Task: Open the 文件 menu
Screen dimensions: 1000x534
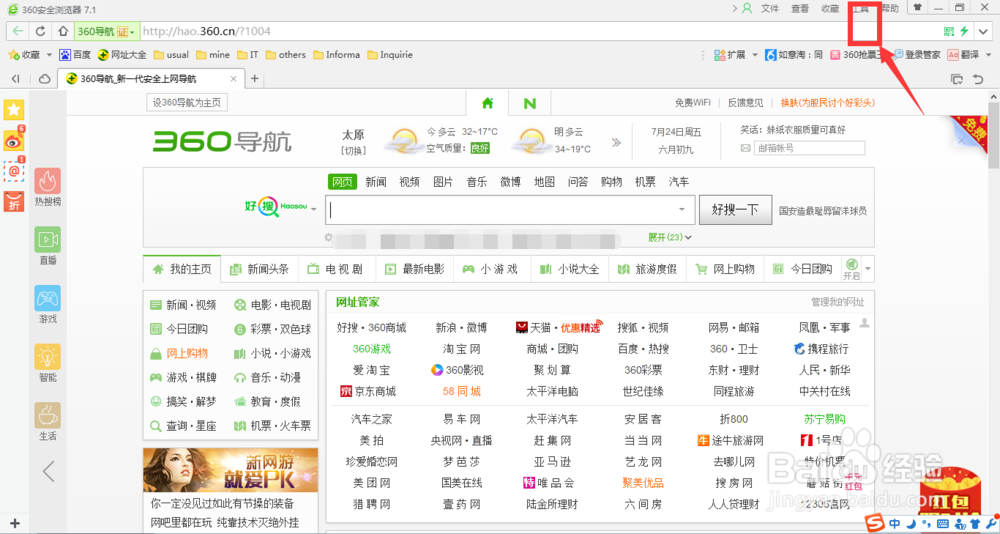Action: (x=770, y=8)
